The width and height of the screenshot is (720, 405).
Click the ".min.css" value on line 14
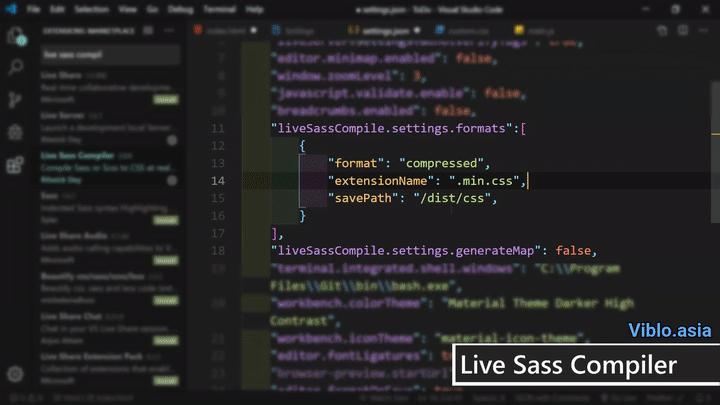tap(484, 181)
